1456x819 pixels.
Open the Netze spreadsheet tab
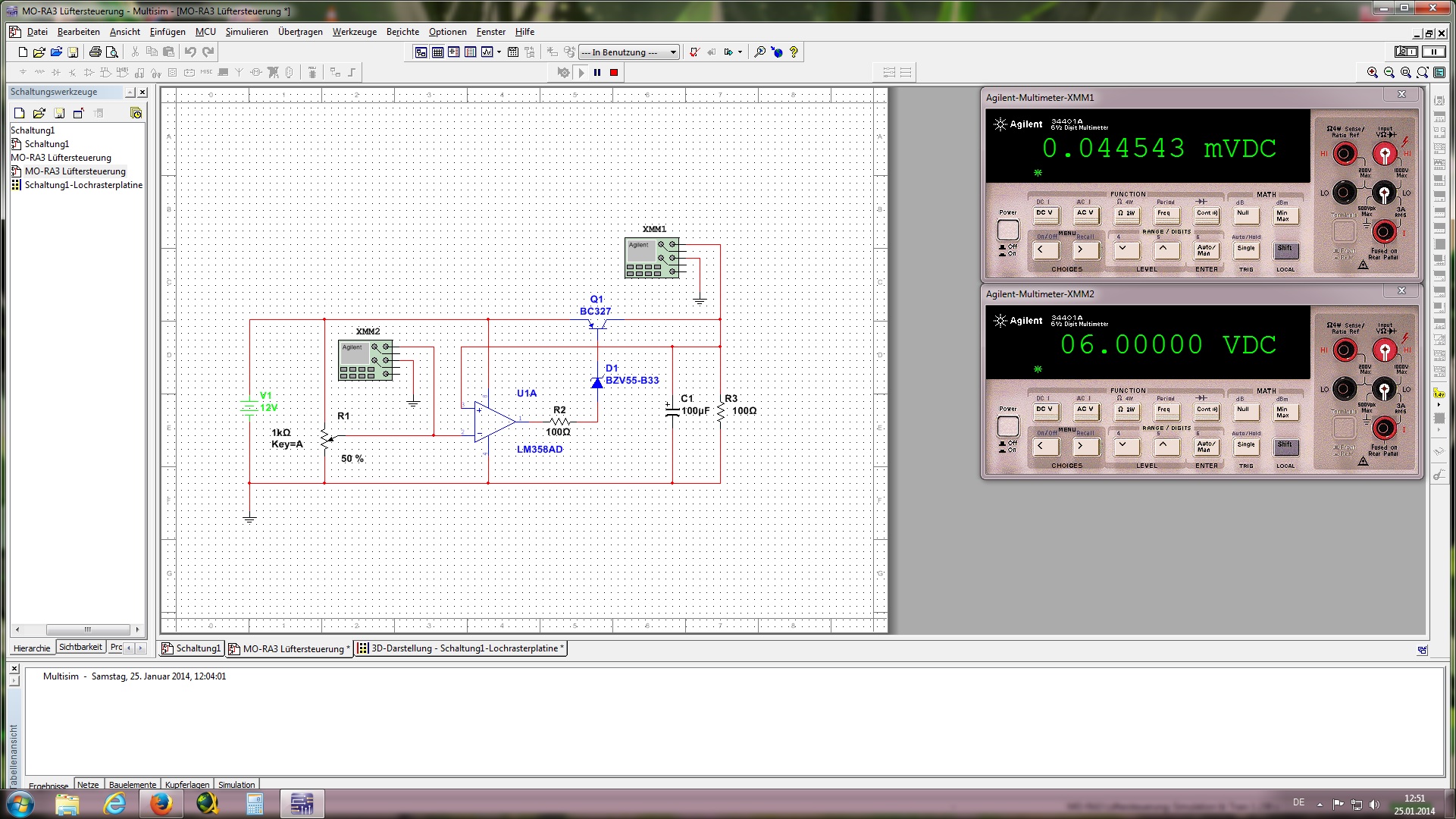click(x=88, y=785)
